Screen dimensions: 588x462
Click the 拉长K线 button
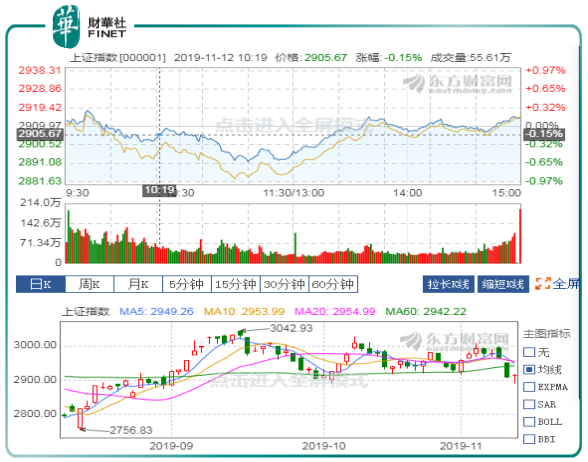(x=448, y=284)
